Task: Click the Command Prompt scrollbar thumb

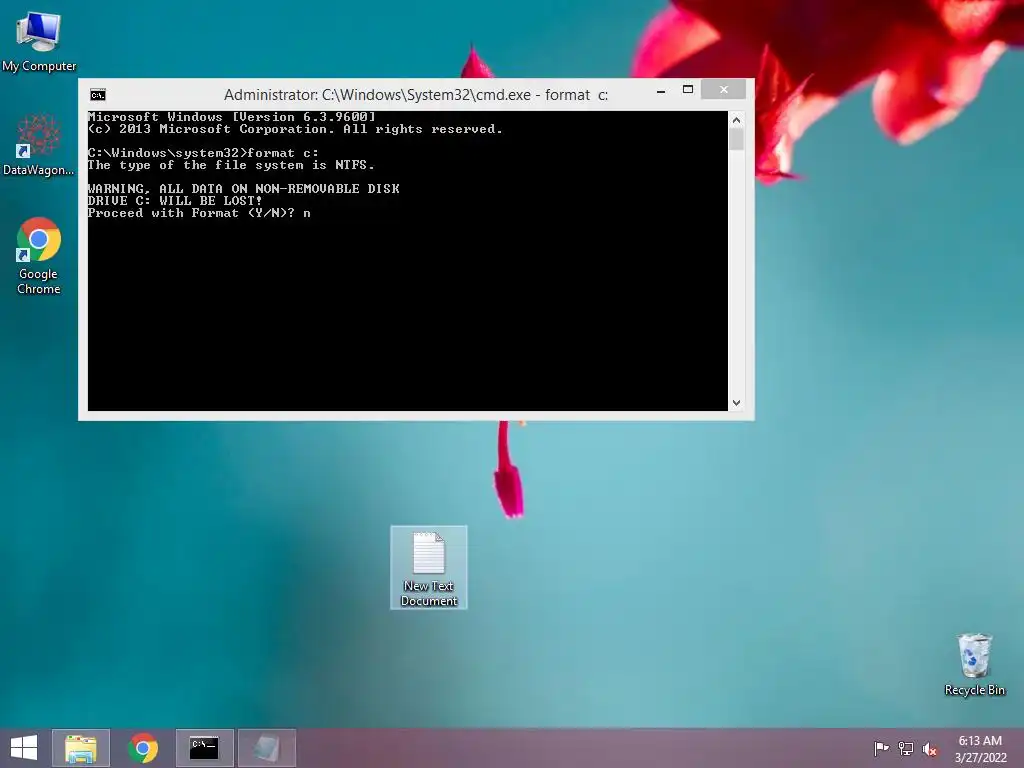Action: pos(737,139)
